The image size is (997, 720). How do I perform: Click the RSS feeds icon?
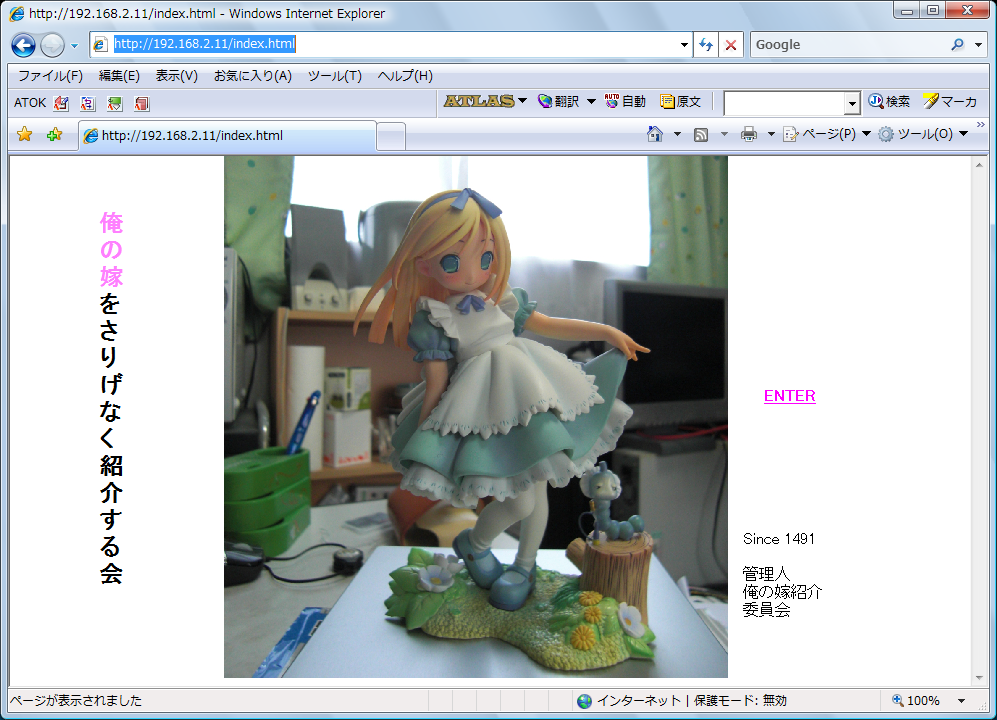coord(701,134)
